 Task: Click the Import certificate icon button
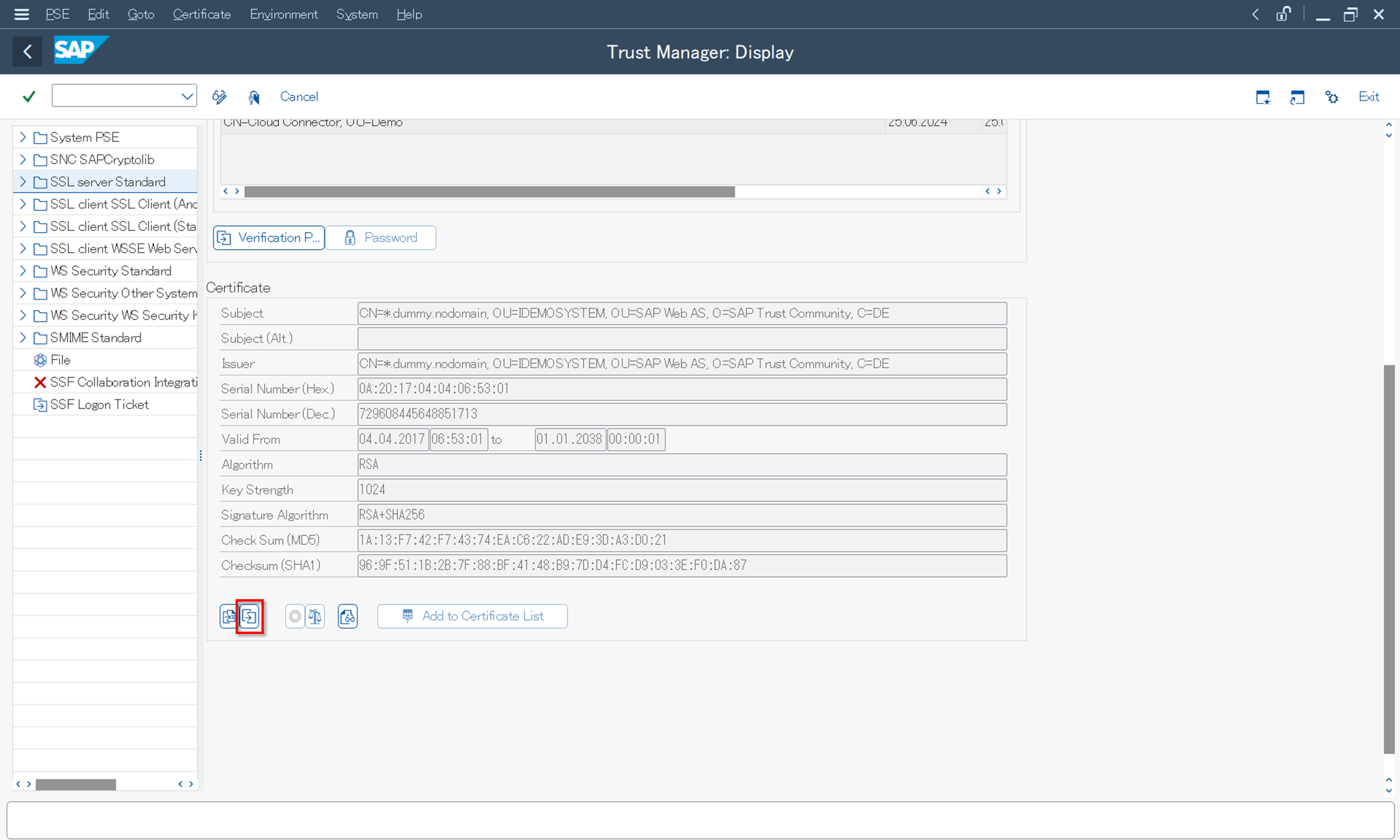pyautogui.click(x=228, y=616)
